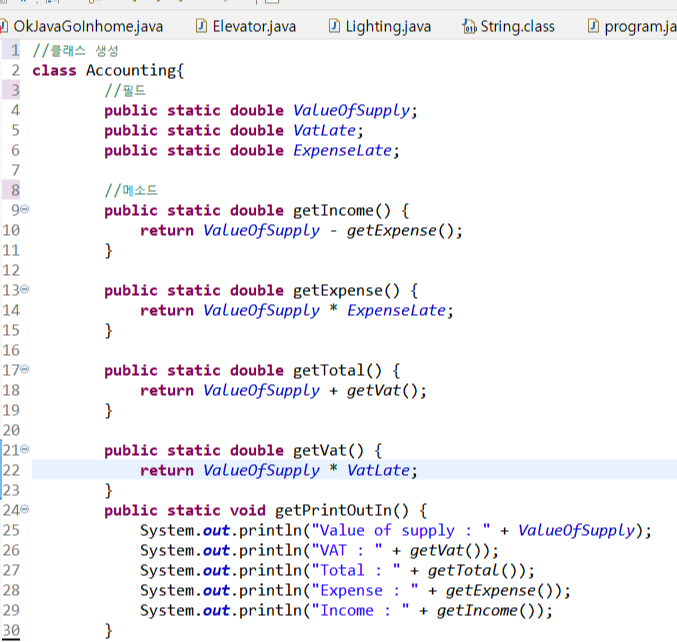Click the "Expense : " string on line 28
The height and width of the screenshot is (642, 677).
(365, 590)
